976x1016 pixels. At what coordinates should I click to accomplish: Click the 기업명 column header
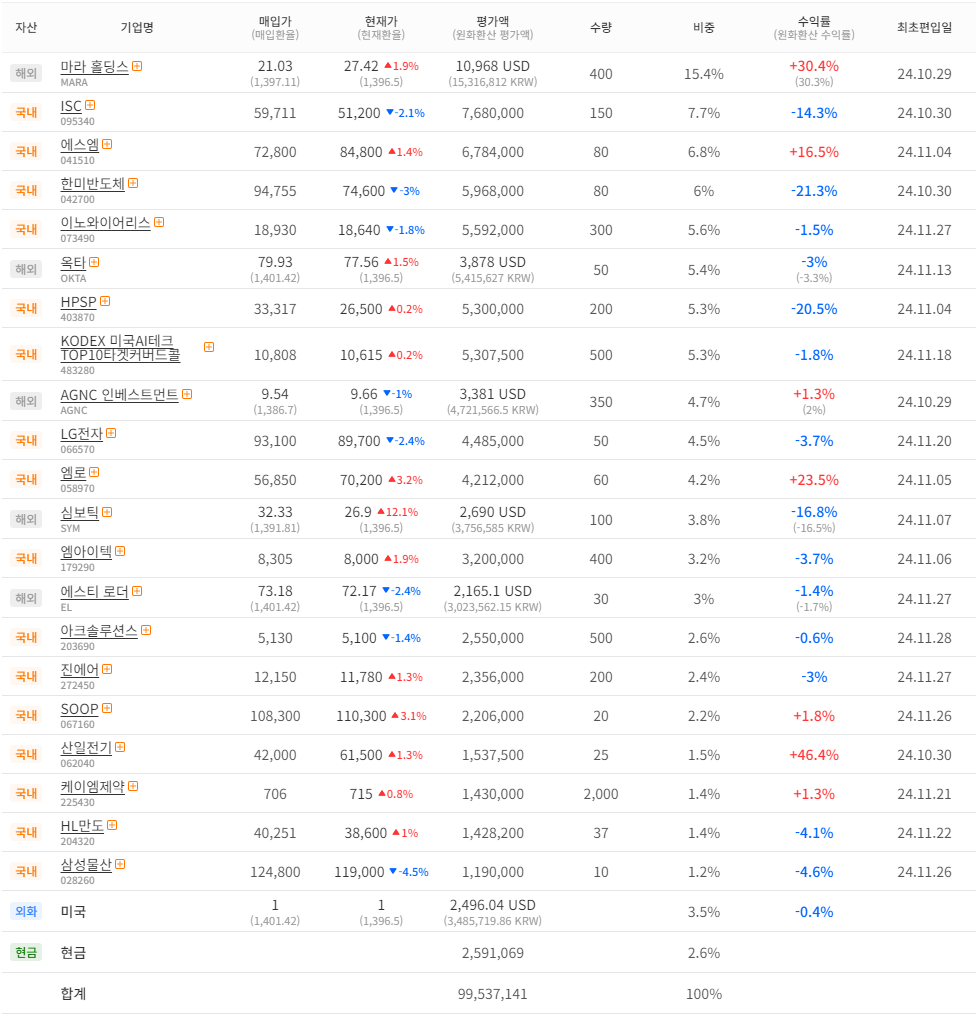pos(137,27)
